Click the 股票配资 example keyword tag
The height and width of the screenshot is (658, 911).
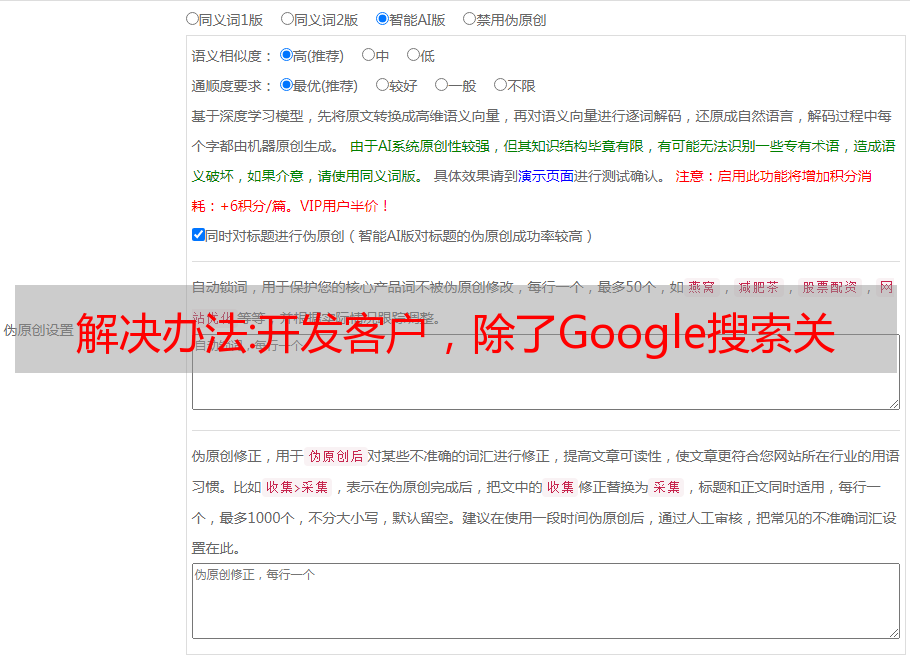(829, 287)
